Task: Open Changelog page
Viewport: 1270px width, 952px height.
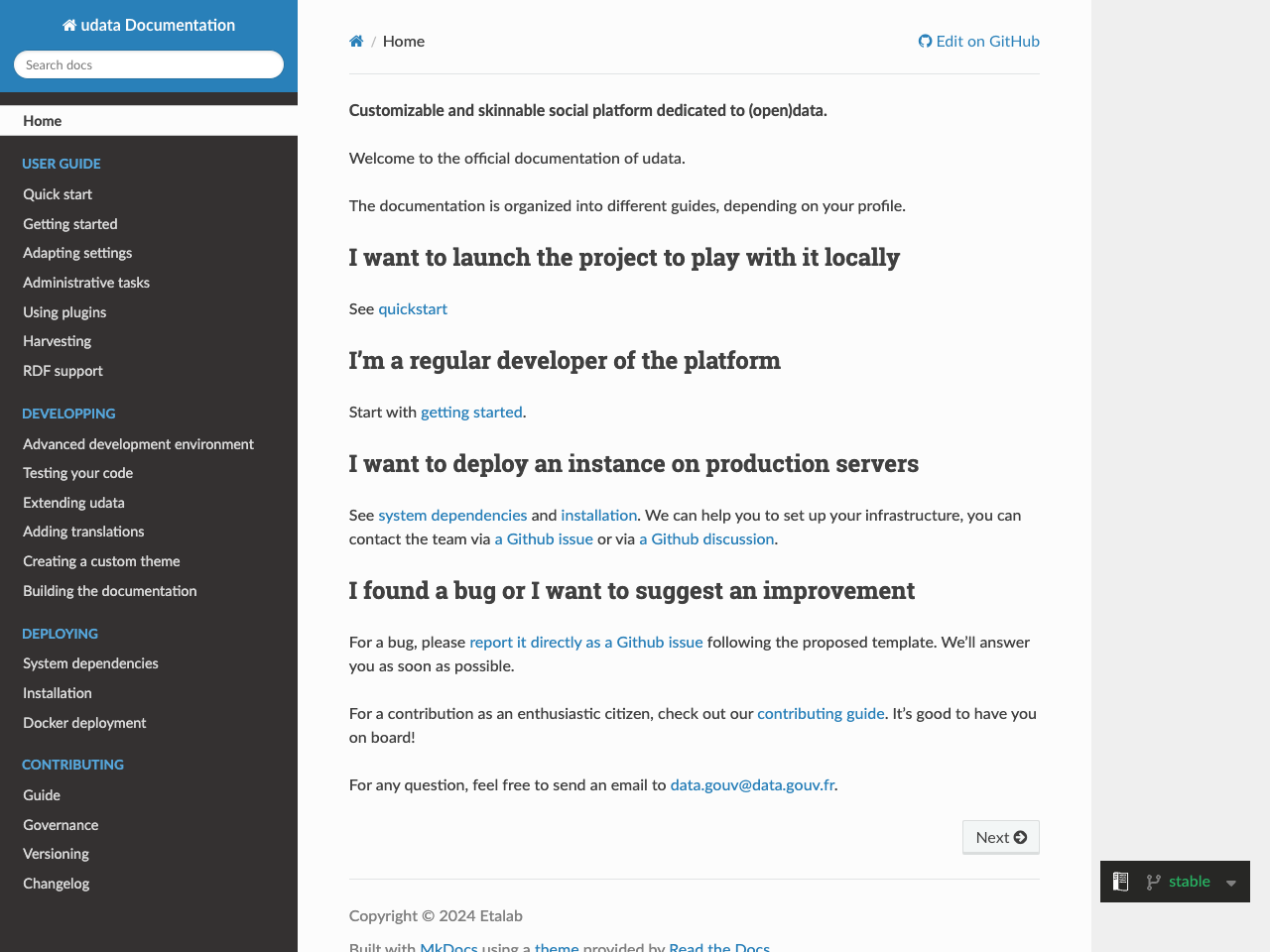Action: [149, 884]
